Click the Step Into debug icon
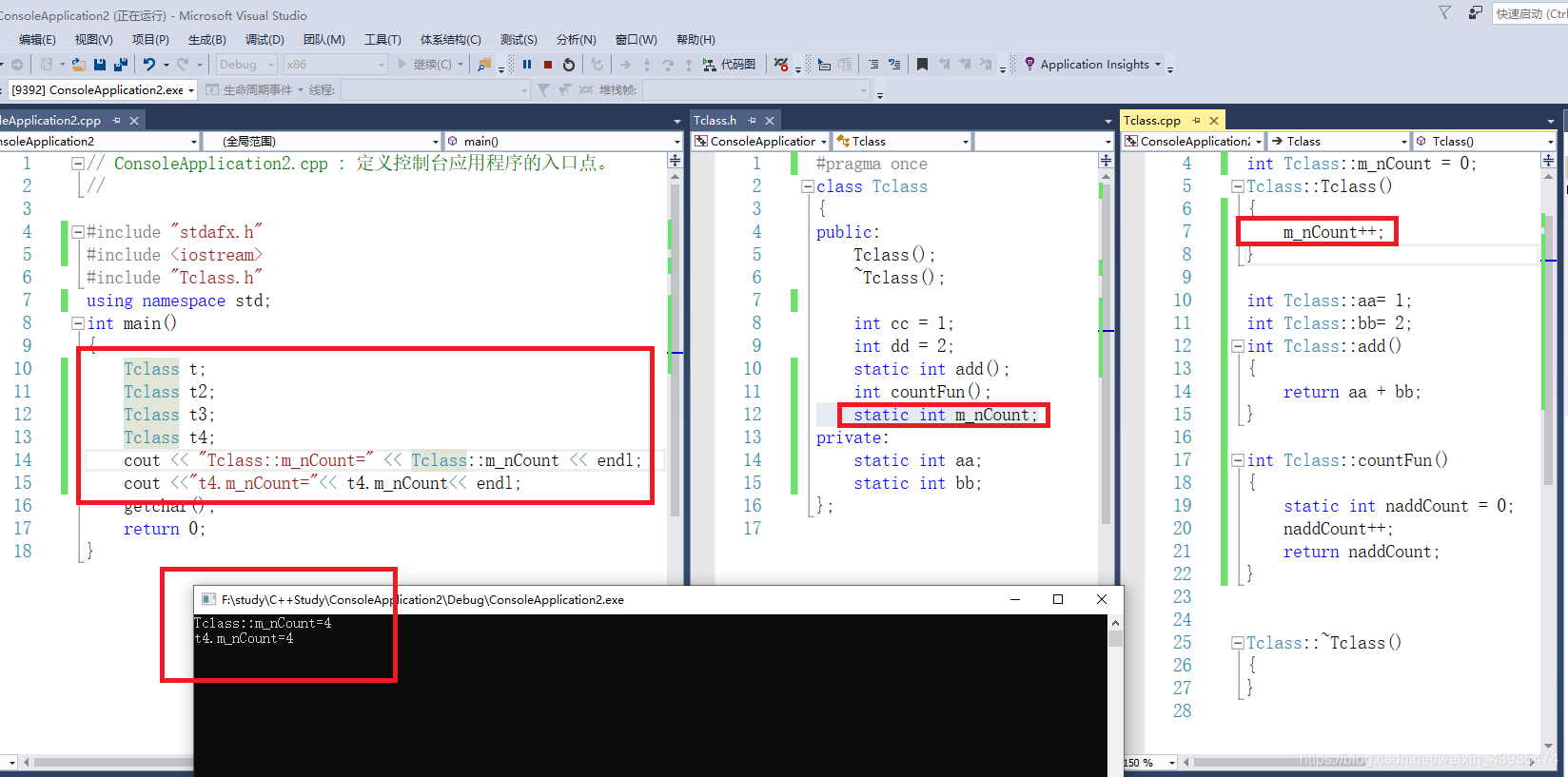This screenshot has width=1568, height=777. point(647,65)
